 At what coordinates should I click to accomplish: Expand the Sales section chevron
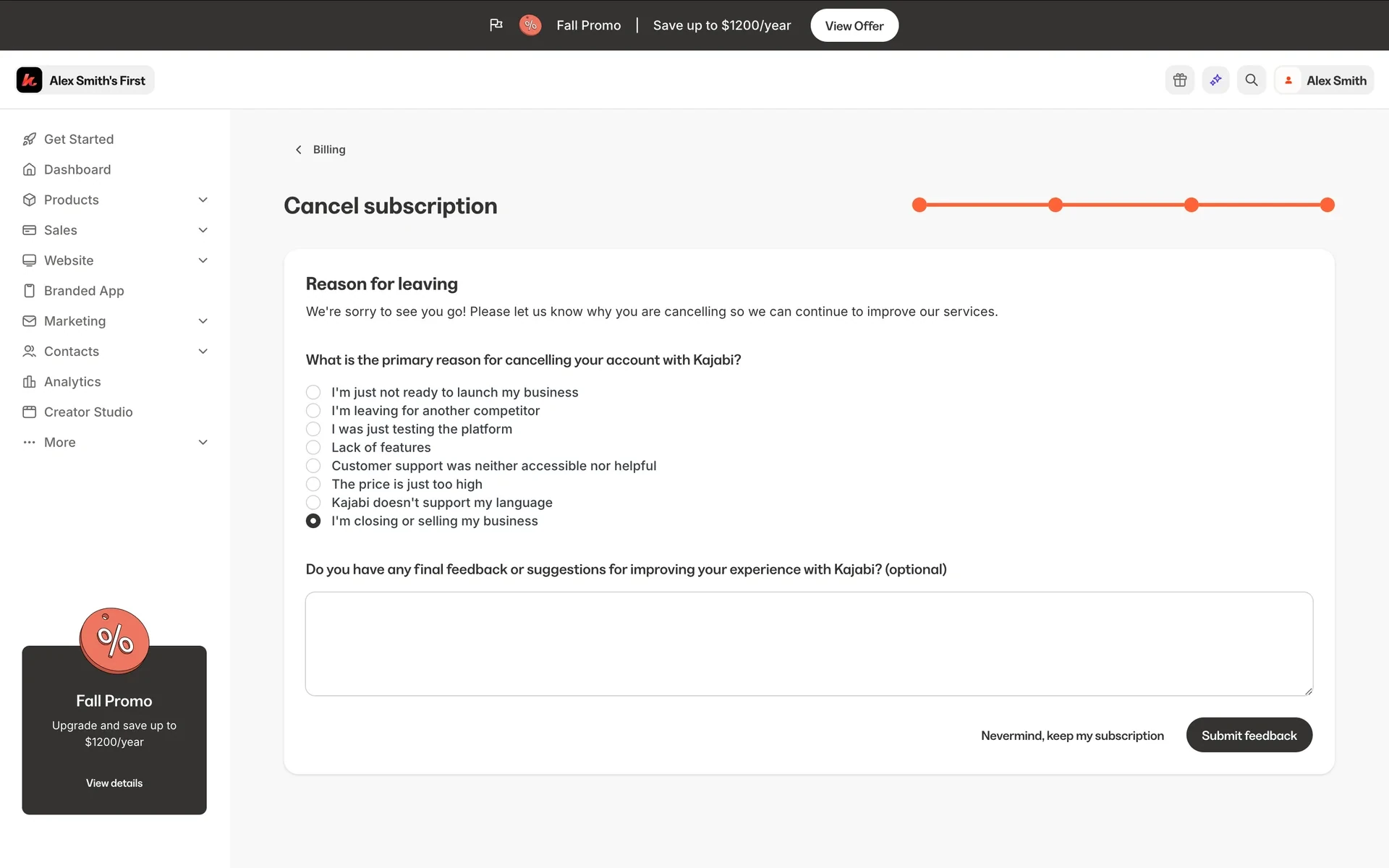point(203,230)
